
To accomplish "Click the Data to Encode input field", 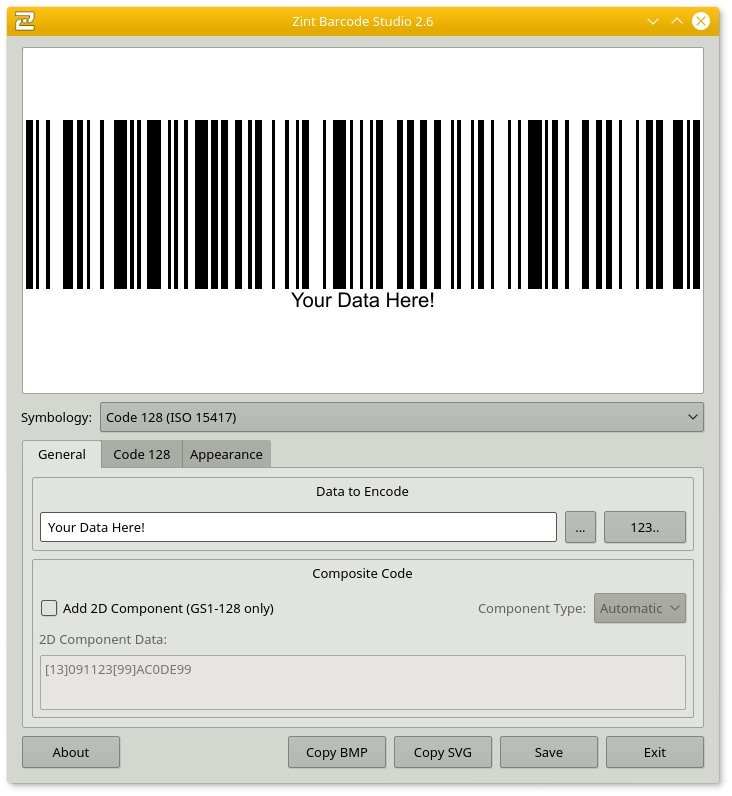I will (298, 527).
